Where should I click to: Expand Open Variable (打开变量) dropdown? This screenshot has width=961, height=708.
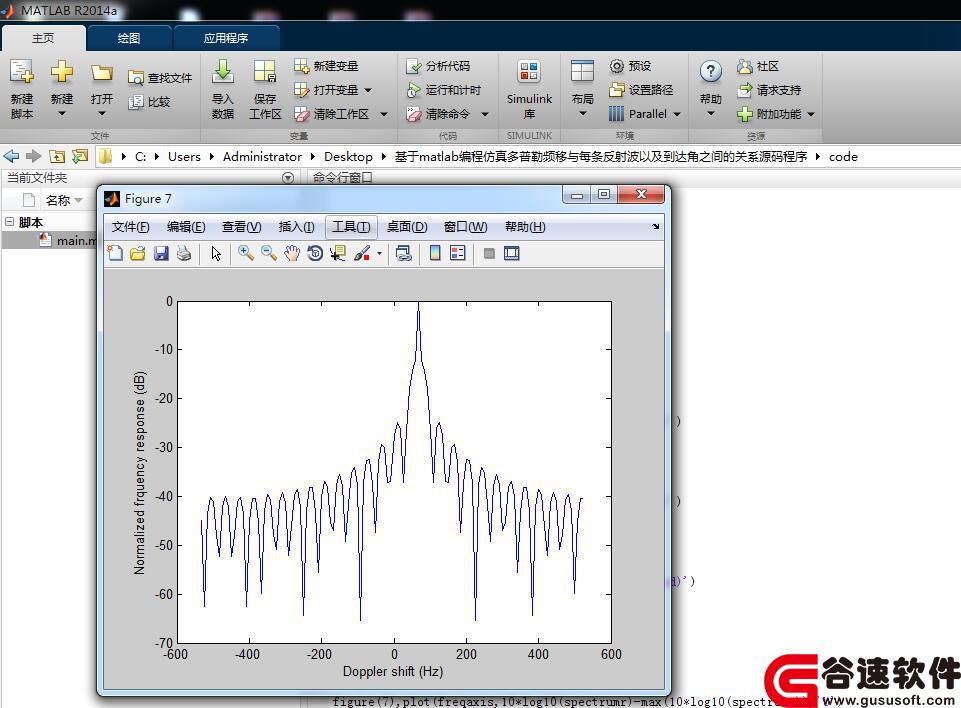pyautogui.click(x=368, y=90)
